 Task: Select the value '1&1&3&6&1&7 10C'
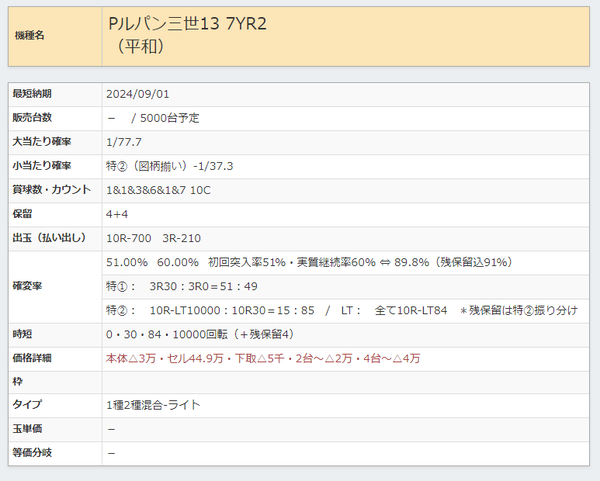tap(158, 190)
